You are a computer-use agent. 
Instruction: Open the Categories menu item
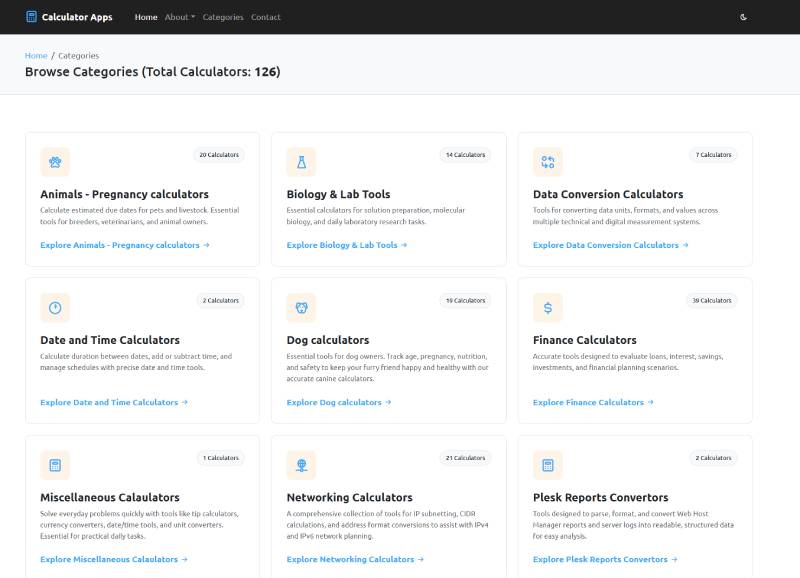point(222,17)
